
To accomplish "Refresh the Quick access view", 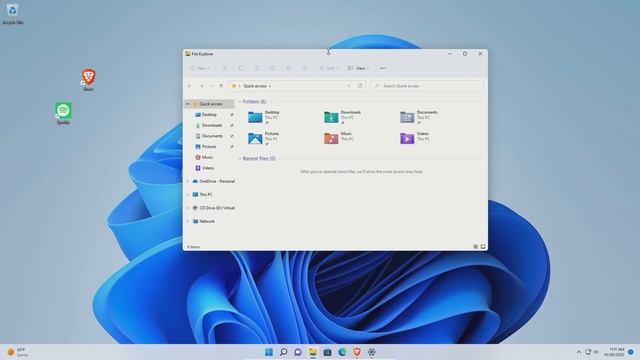I will (360, 86).
